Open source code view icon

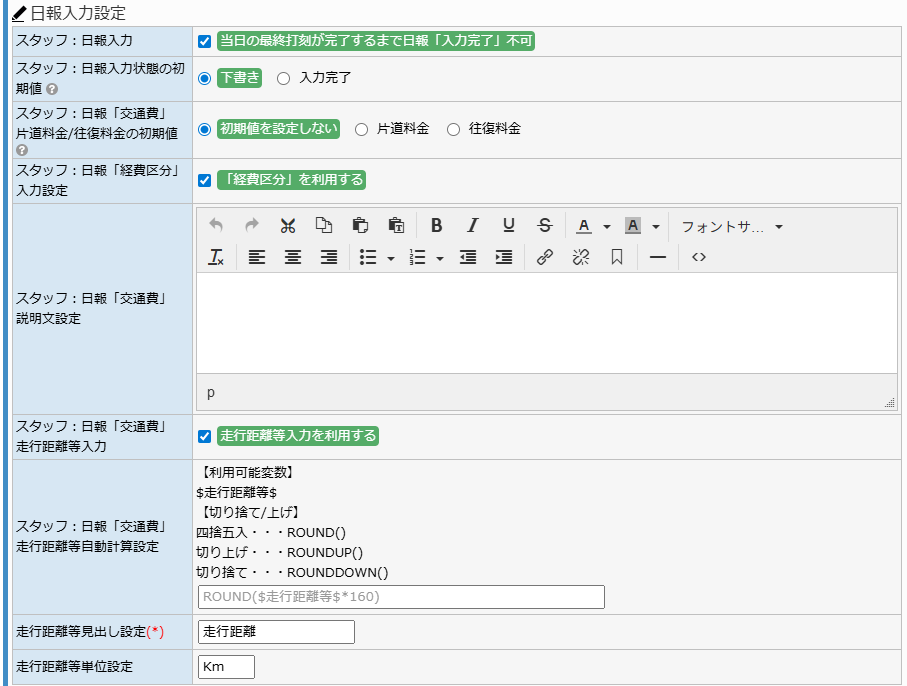(699, 257)
